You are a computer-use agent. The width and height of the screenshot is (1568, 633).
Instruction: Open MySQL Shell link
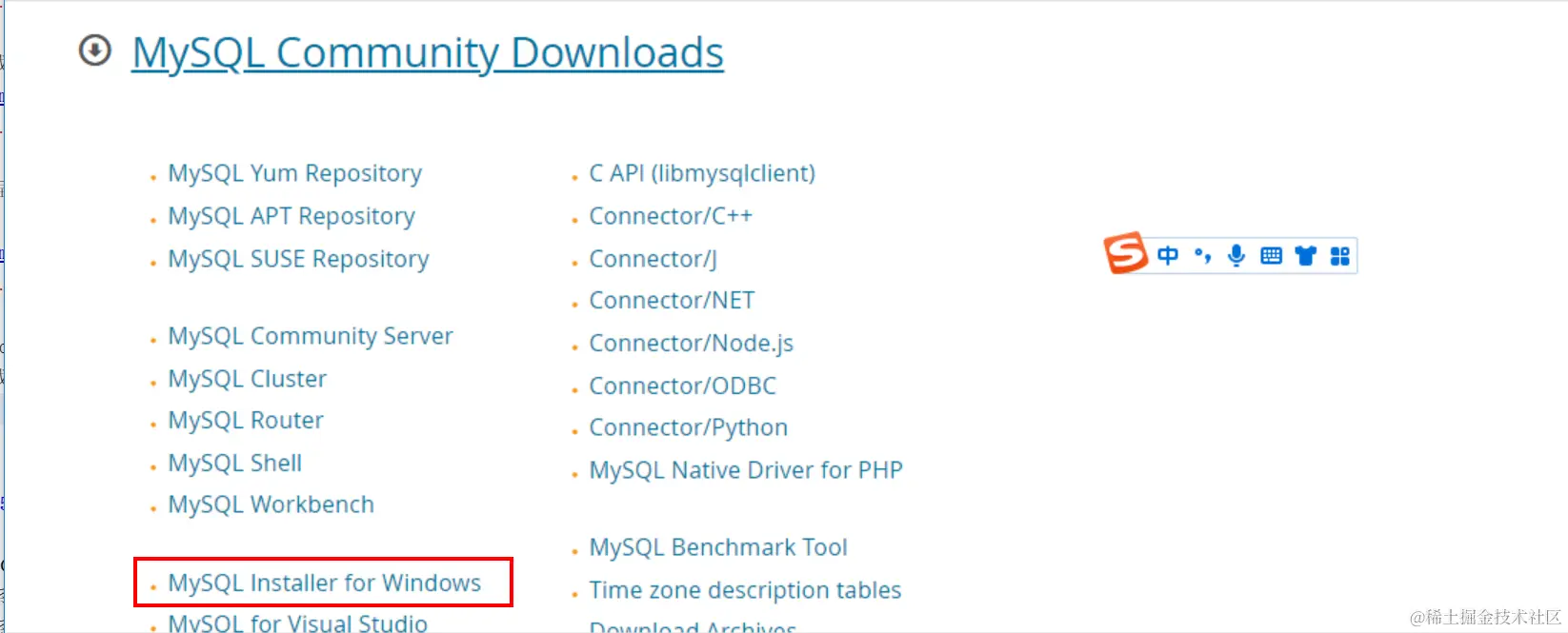coord(235,463)
